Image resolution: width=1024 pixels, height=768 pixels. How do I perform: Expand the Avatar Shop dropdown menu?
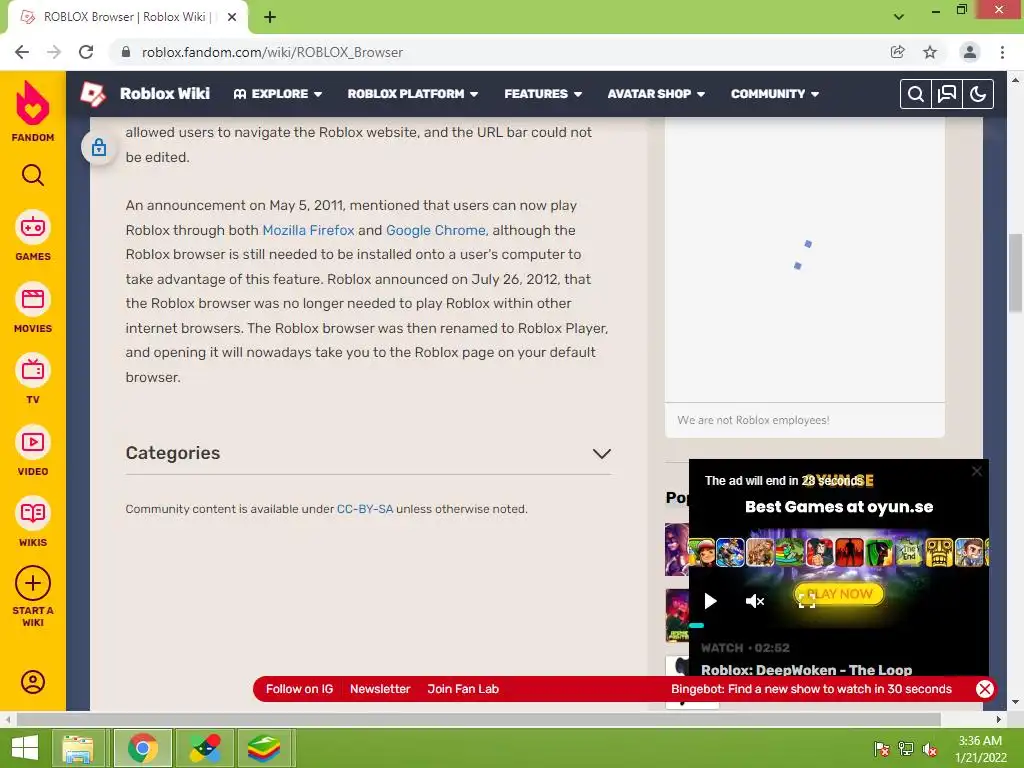click(656, 94)
